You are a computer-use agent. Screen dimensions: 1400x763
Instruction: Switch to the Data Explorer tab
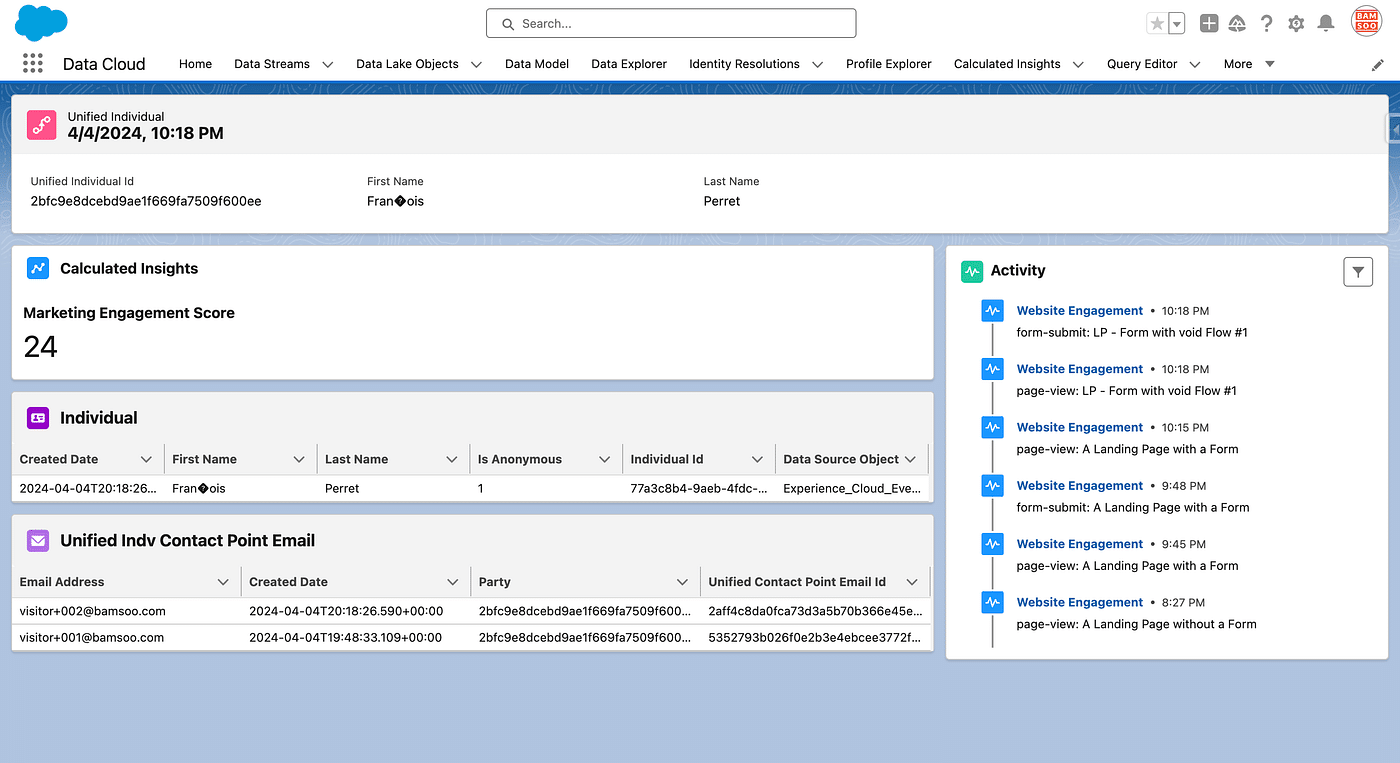(x=628, y=64)
